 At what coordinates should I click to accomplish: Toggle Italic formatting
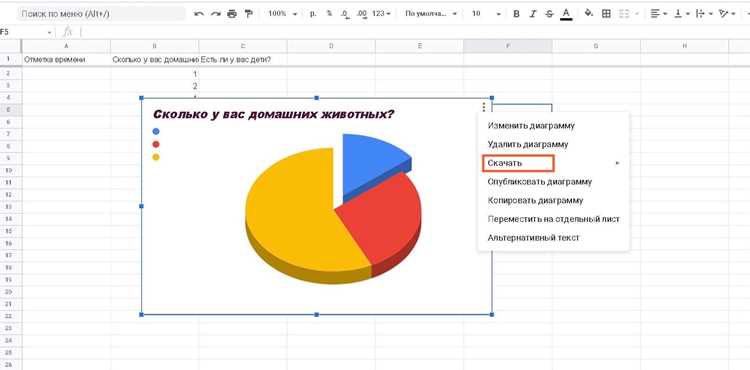[x=533, y=14]
